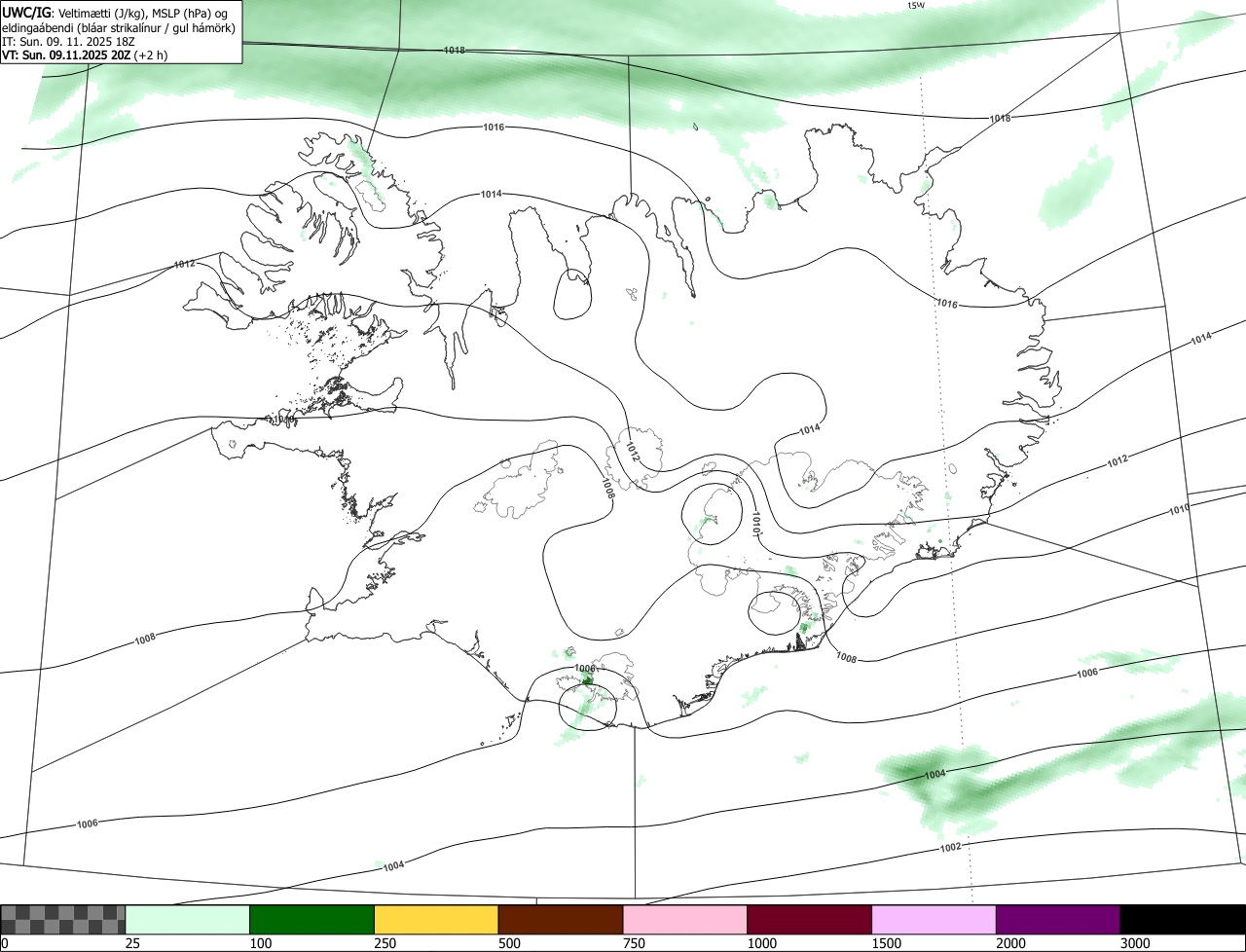Click the yellow 250–500 legend swatch
The height and width of the screenshot is (952, 1246).
pos(436,919)
